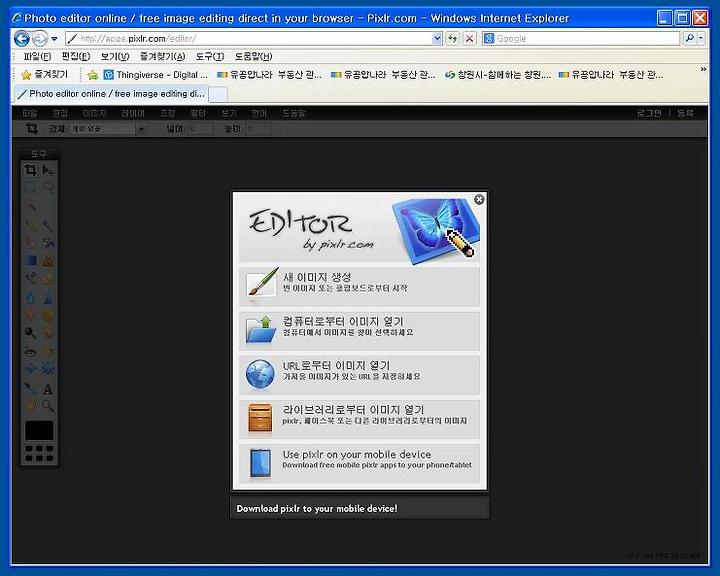The image size is (720, 576).
Task: Select the Burn tool
Action: (x=48, y=333)
